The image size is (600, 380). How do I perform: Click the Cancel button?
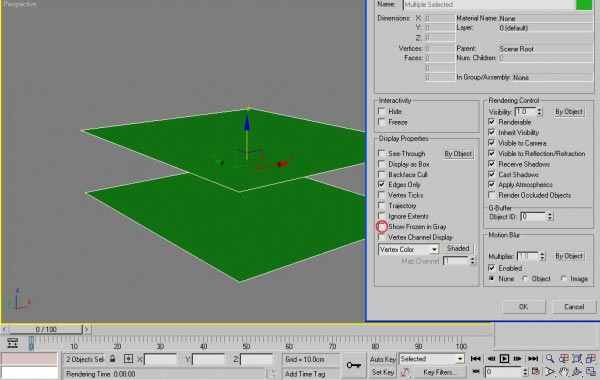[574, 307]
